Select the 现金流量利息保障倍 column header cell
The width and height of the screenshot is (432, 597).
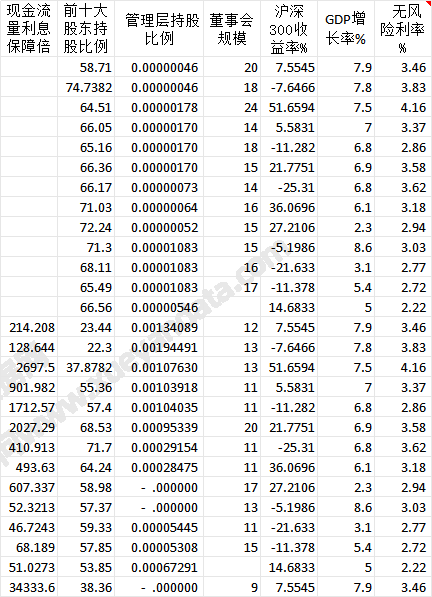[29, 29]
